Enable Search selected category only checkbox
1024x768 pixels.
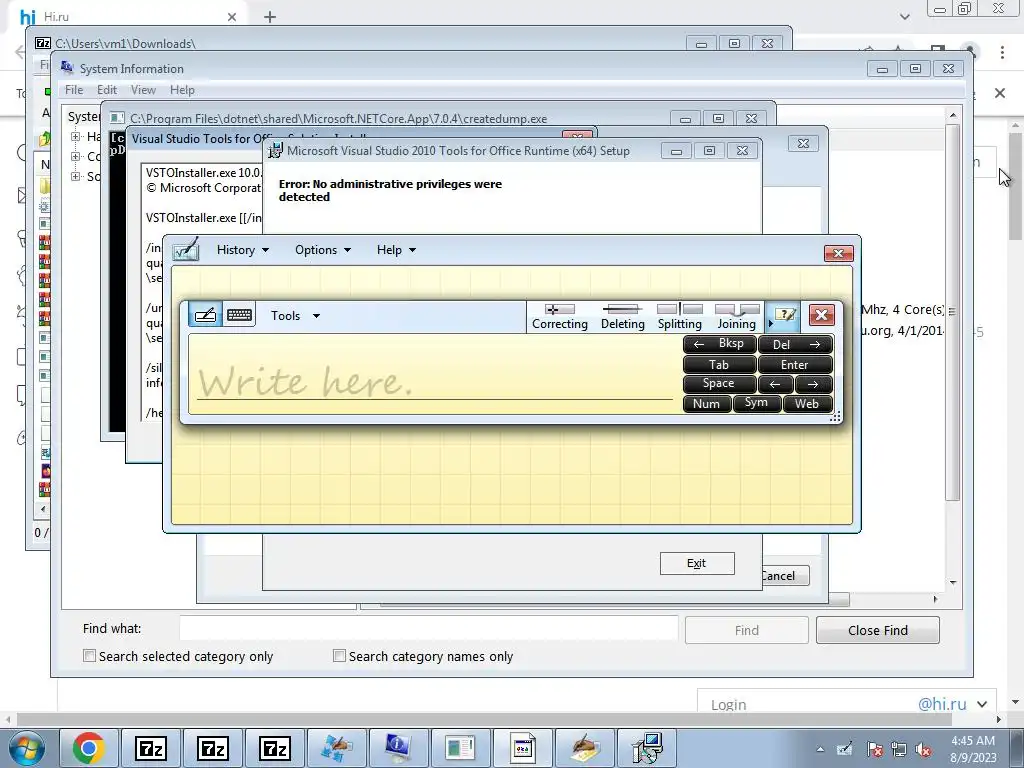pyautogui.click(x=89, y=656)
